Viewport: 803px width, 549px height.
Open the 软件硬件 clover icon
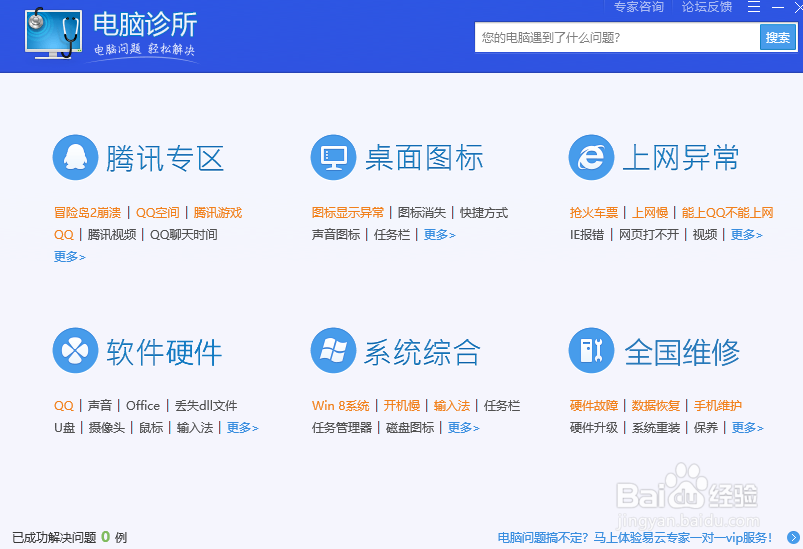(x=75, y=350)
